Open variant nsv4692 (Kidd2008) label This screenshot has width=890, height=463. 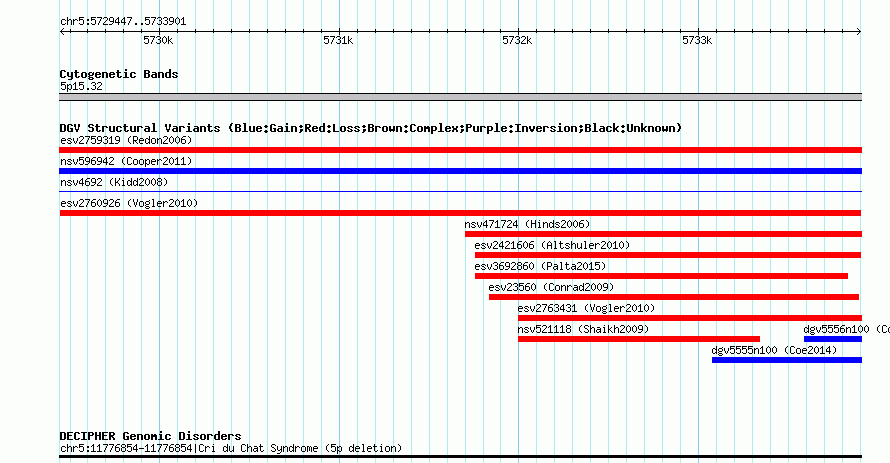[114, 182]
